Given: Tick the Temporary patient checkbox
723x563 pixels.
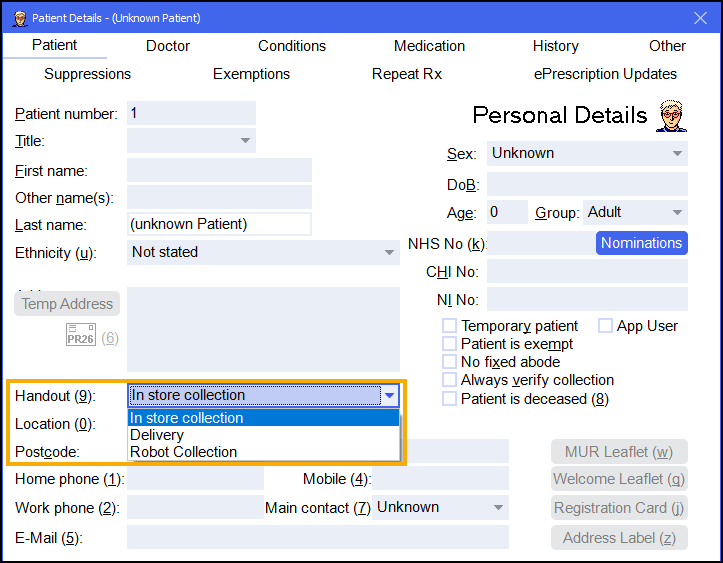Looking at the screenshot, I should pyautogui.click(x=450, y=326).
